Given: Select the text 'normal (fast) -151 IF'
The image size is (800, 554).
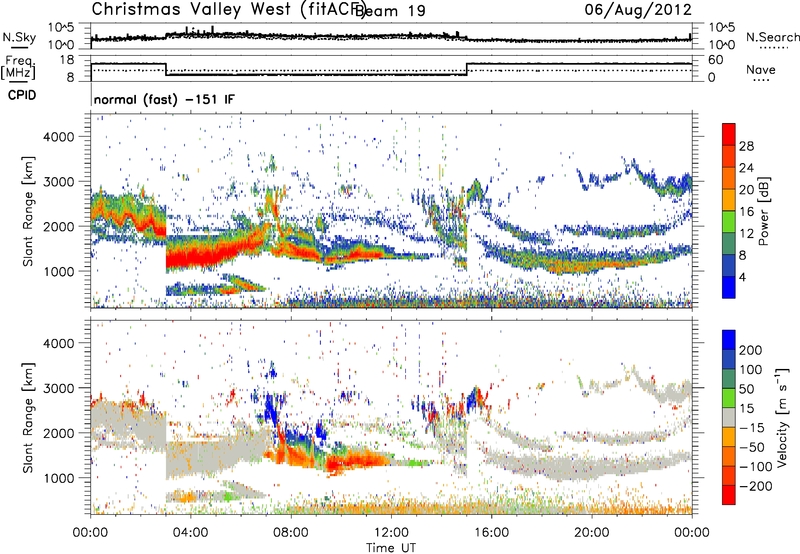Looking at the screenshot, I should (x=164, y=99).
